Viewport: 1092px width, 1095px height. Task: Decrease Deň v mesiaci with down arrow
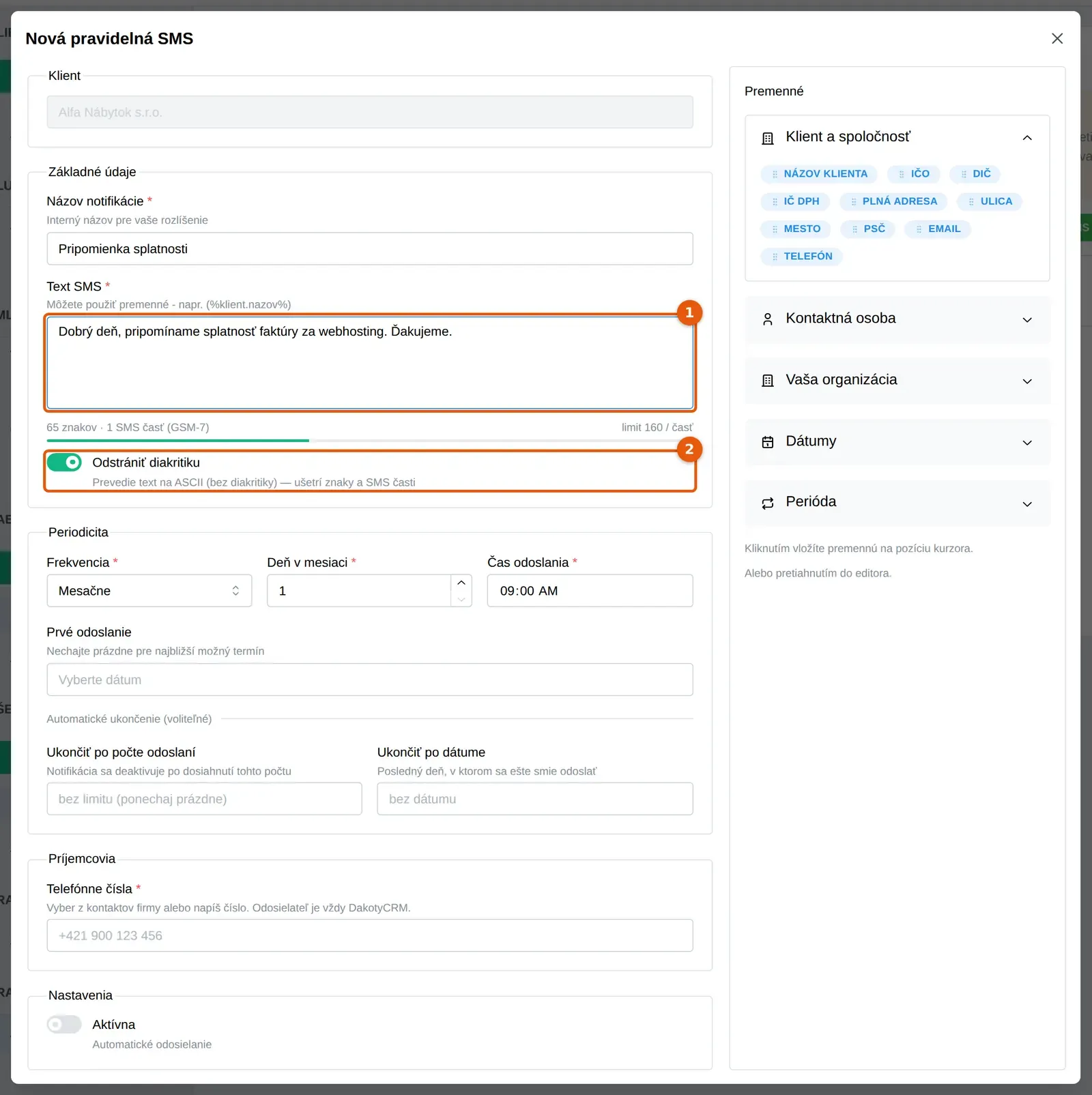(461, 599)
